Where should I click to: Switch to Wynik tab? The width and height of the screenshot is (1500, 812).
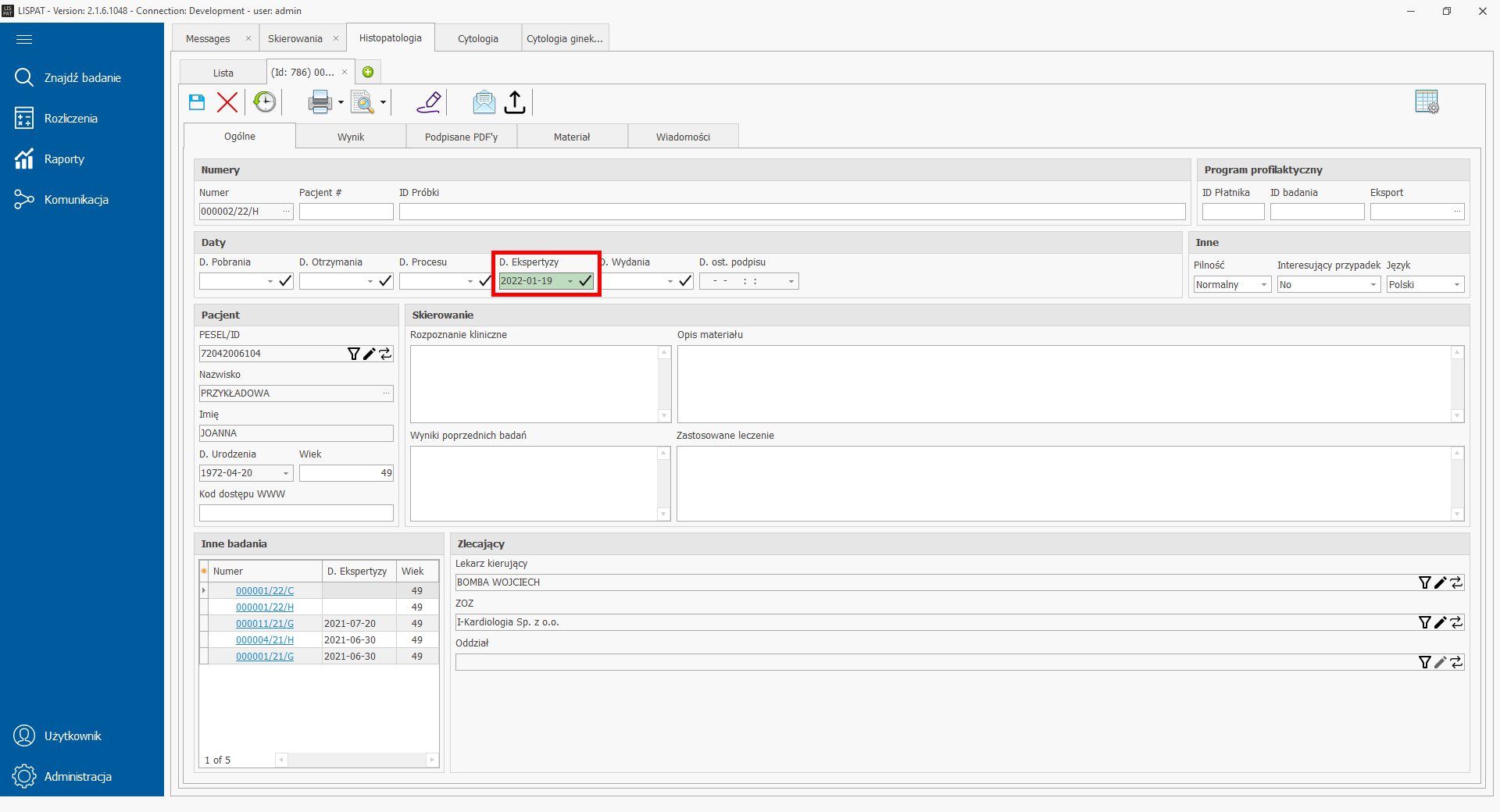[351, 137]
